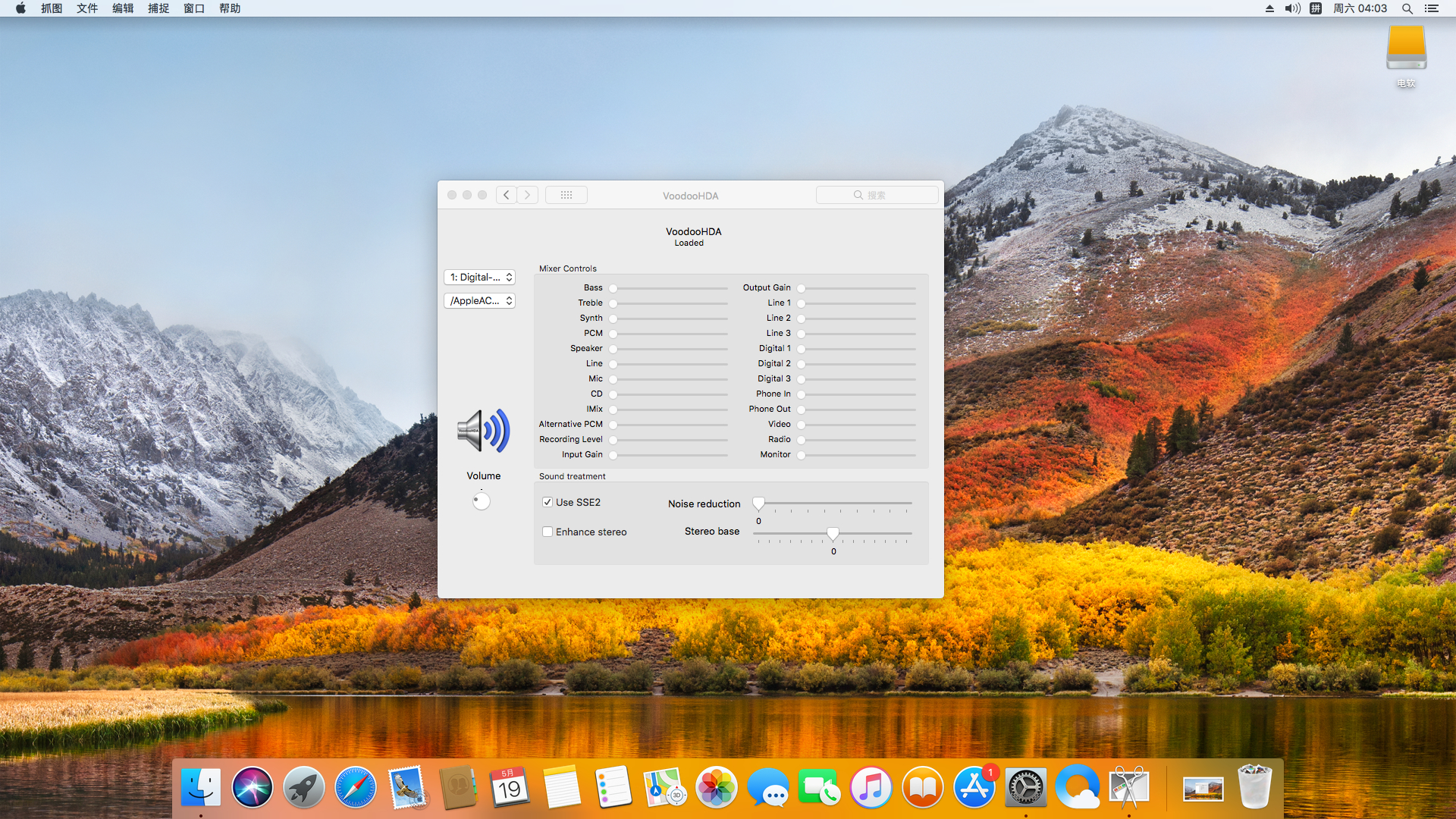Click the Monitor slider
This screenshot has width=1456, height=819.
(856, 455)
